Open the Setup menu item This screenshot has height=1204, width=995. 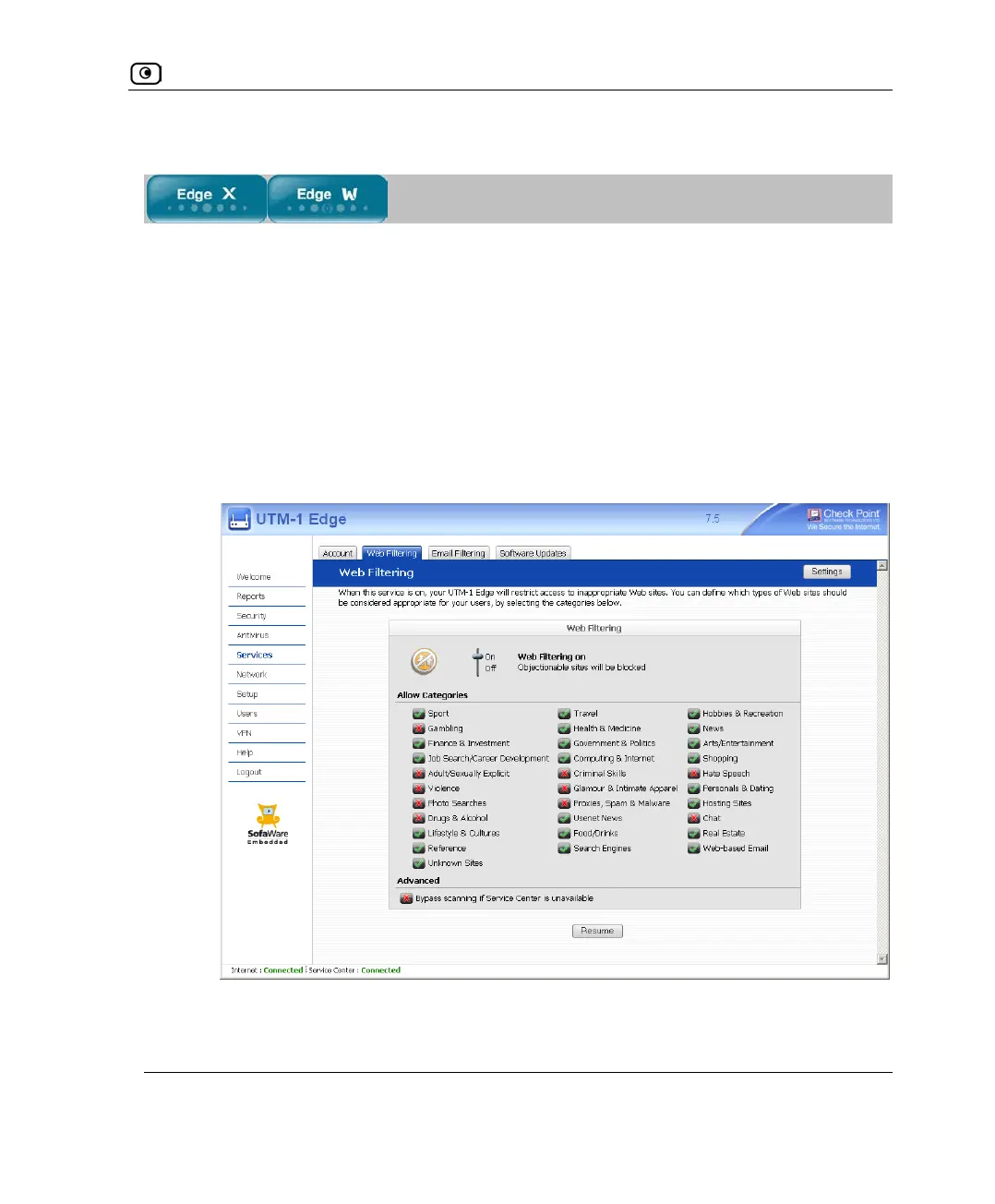[247, 694]
